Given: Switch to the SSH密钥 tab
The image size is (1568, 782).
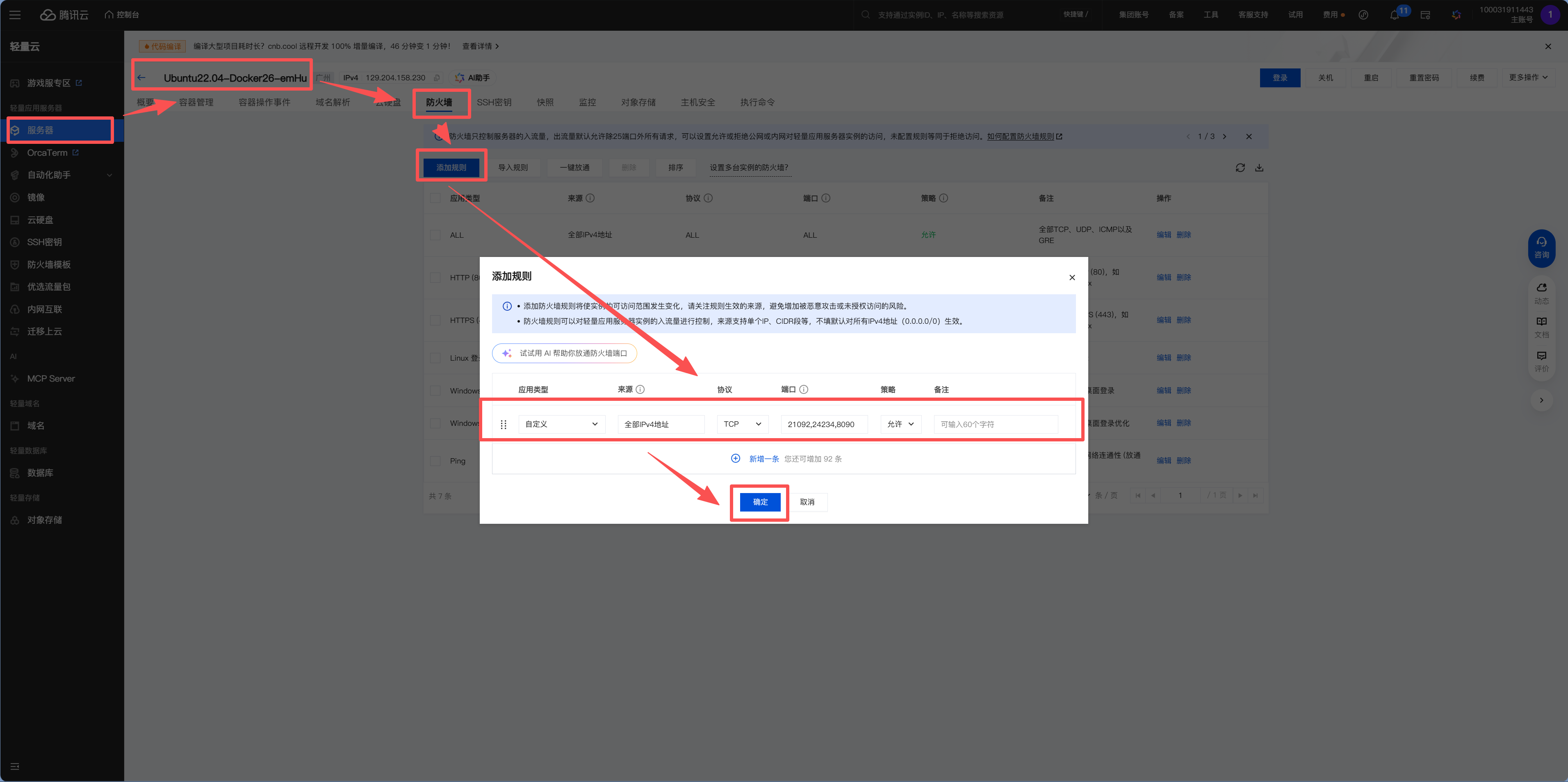Looking at the screenshot, I should click(x=494, y=102).
